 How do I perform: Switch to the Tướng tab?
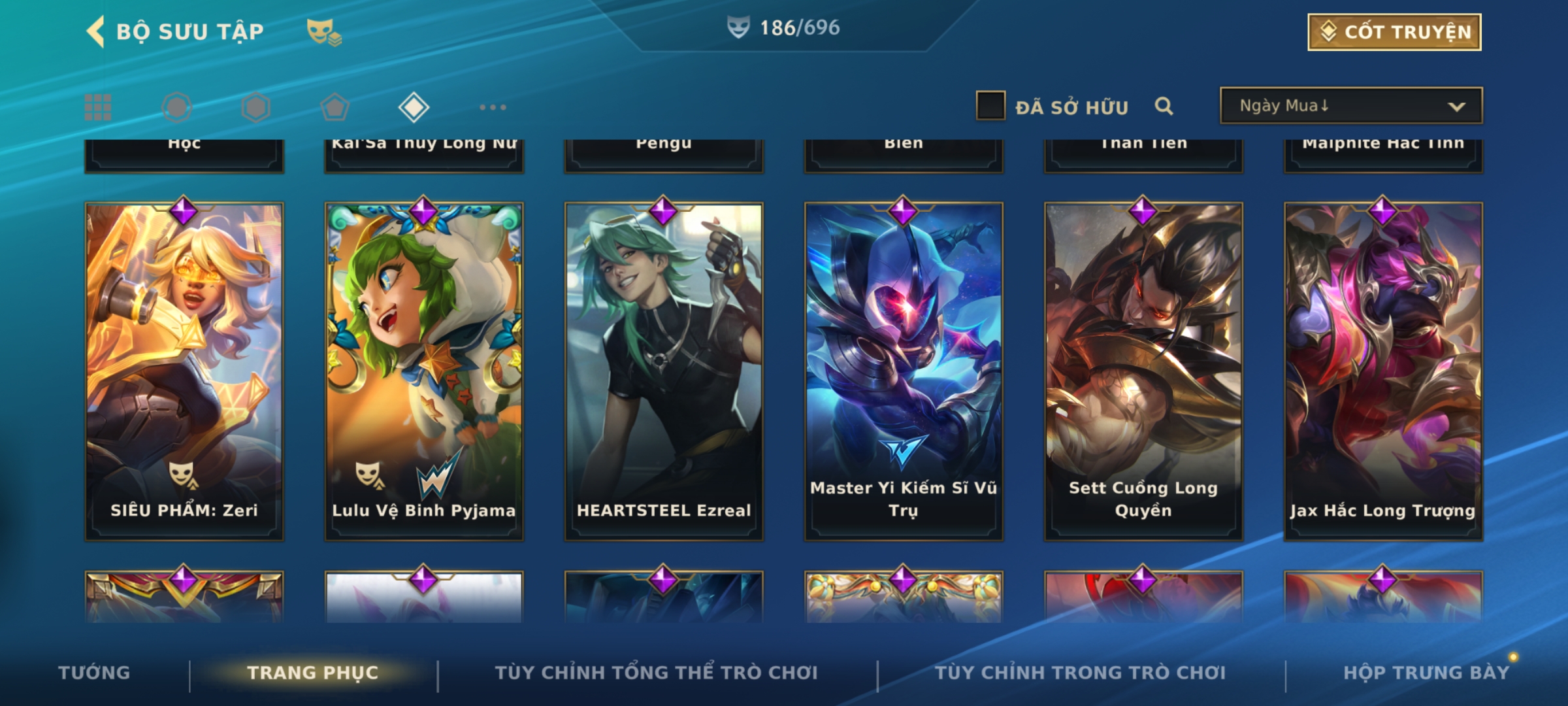click(94, 673)
